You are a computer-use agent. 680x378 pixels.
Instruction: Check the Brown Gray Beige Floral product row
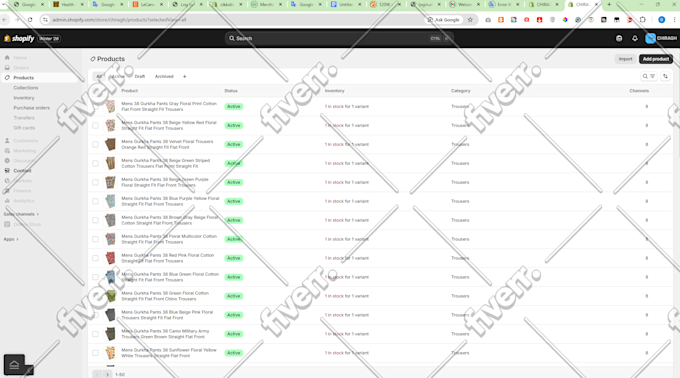(95, 220)
